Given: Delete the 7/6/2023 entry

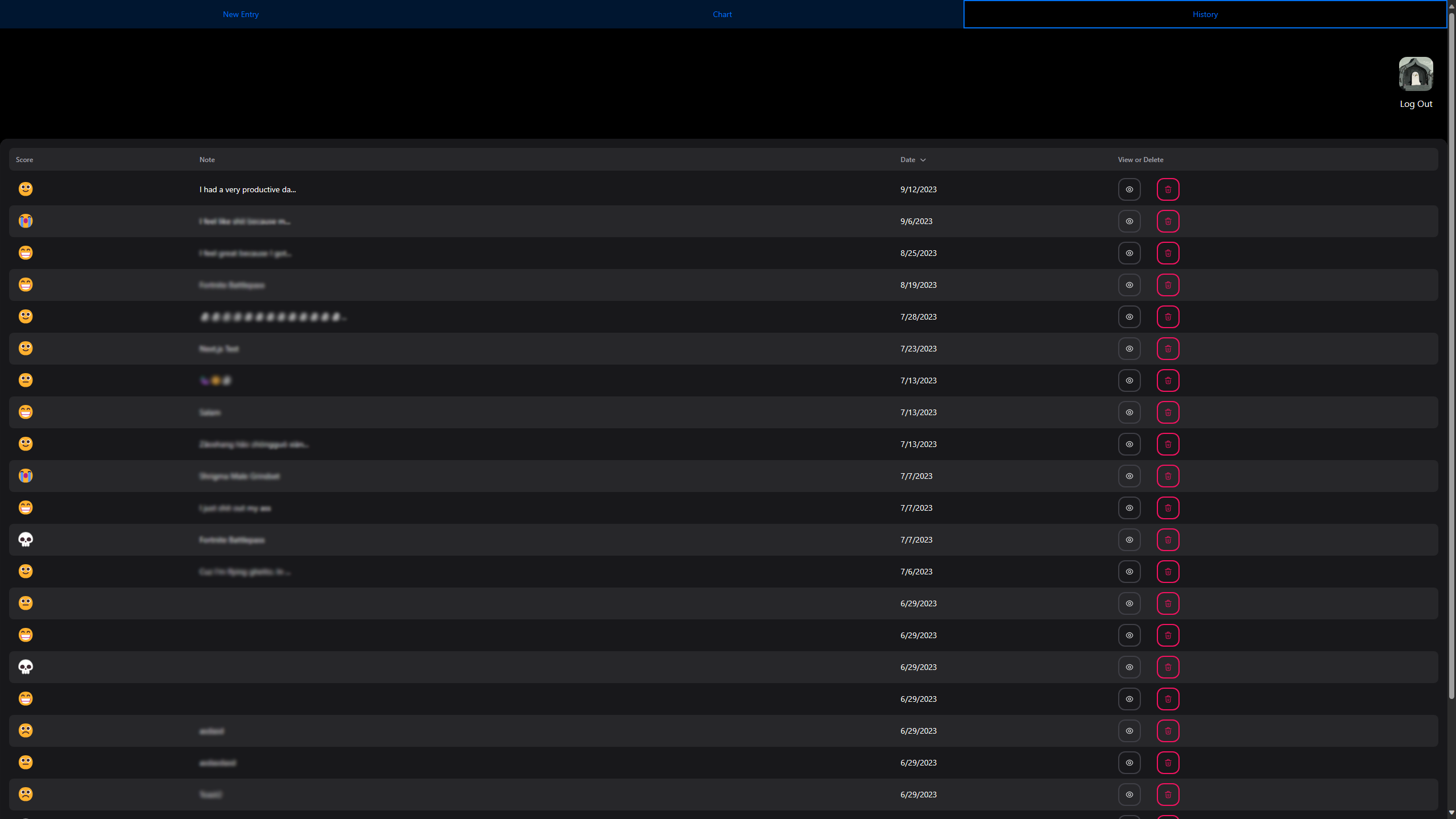Looking at the screenshot, I should (1168, 572).
